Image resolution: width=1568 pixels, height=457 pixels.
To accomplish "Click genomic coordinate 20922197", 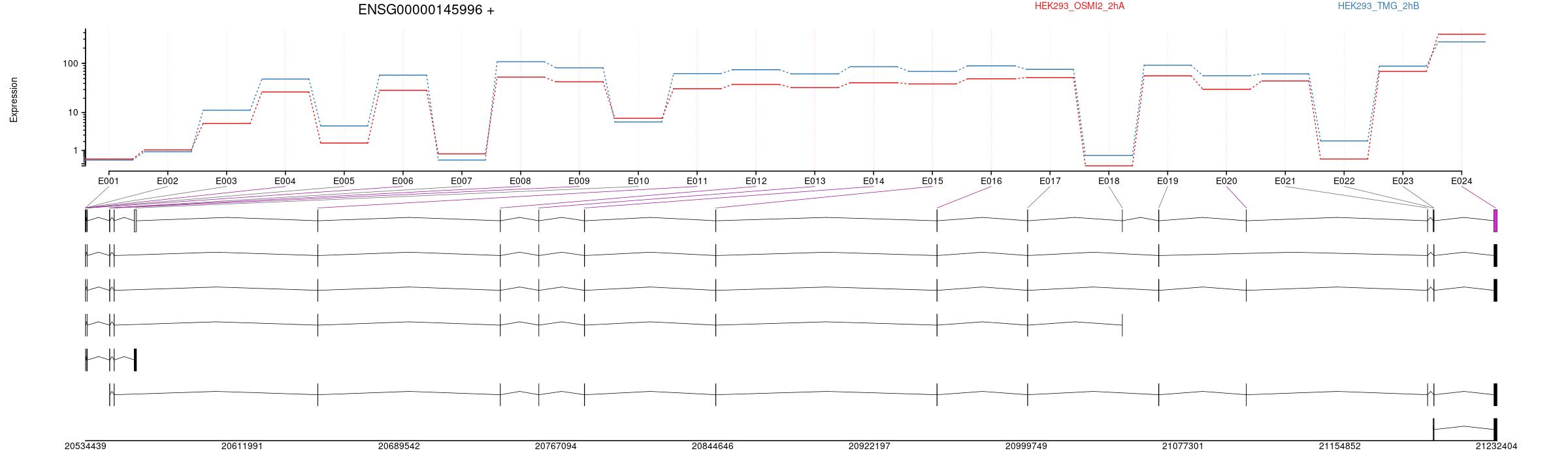I will pyautogui.click(x=870, y=447).
